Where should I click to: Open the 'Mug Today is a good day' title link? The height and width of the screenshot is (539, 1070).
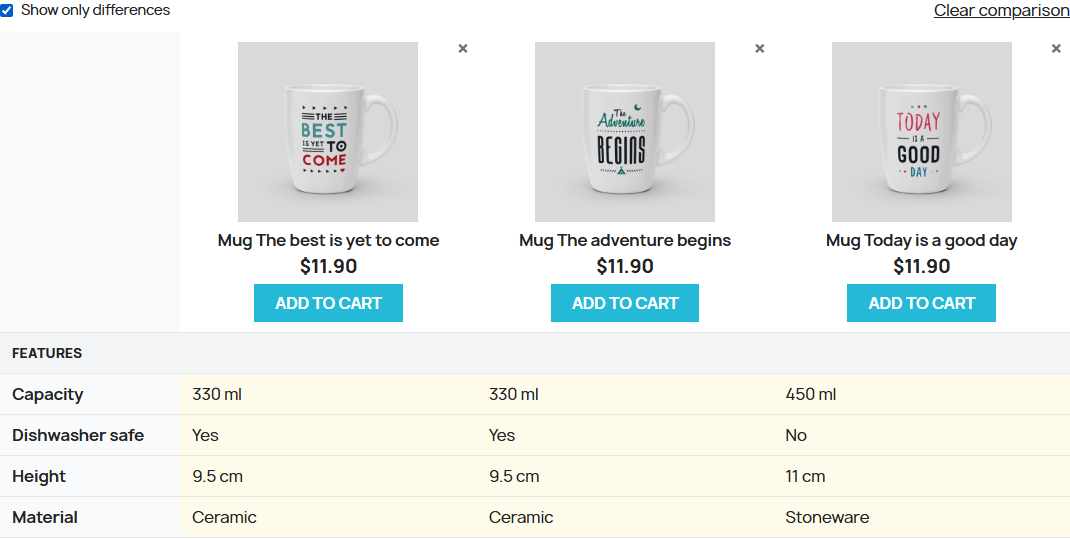922,241
